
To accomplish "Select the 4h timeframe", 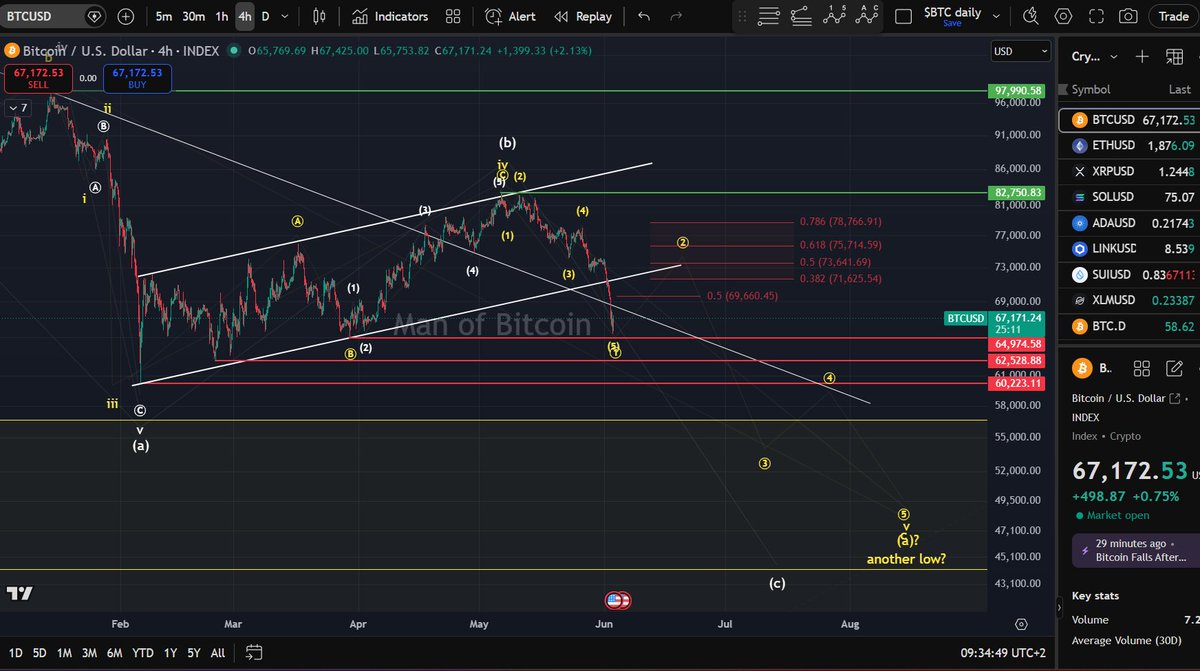I will tap(245, 16).
